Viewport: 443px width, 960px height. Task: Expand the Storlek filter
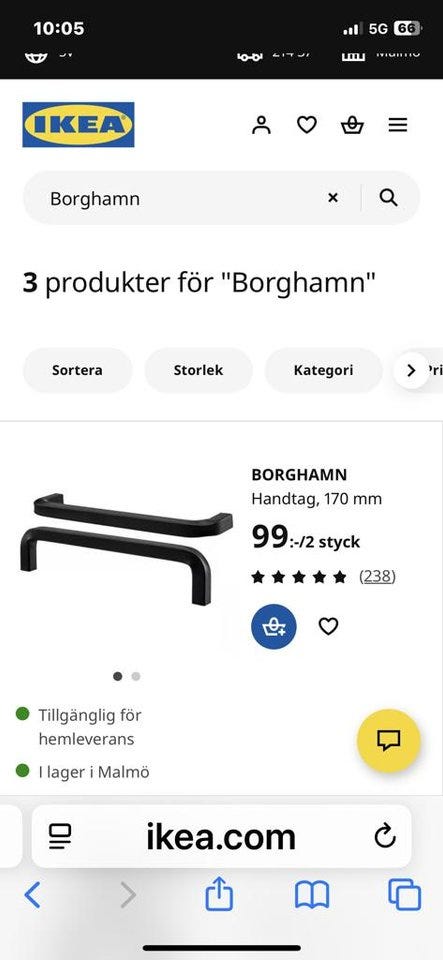click(198, 370)
